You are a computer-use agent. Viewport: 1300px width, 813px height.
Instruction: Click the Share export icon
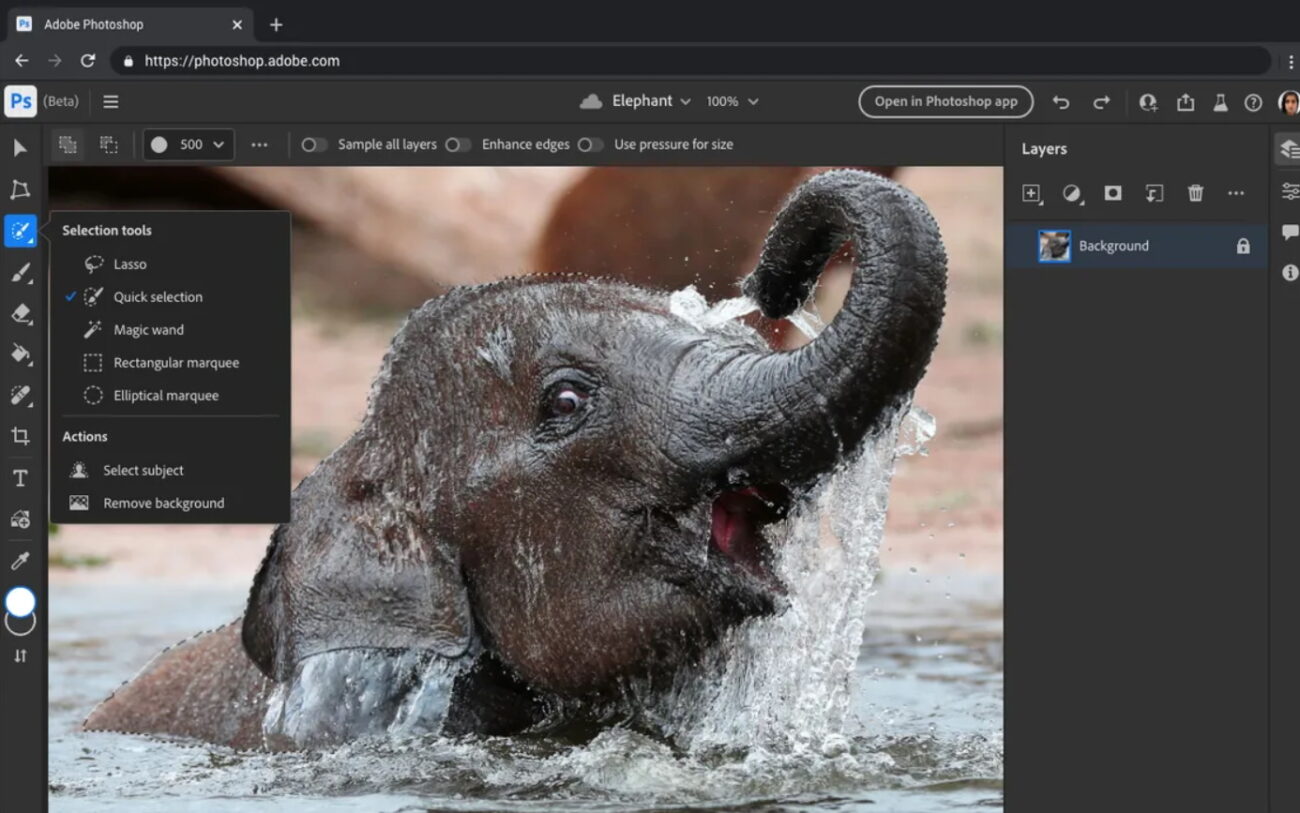coord(1186,102)
